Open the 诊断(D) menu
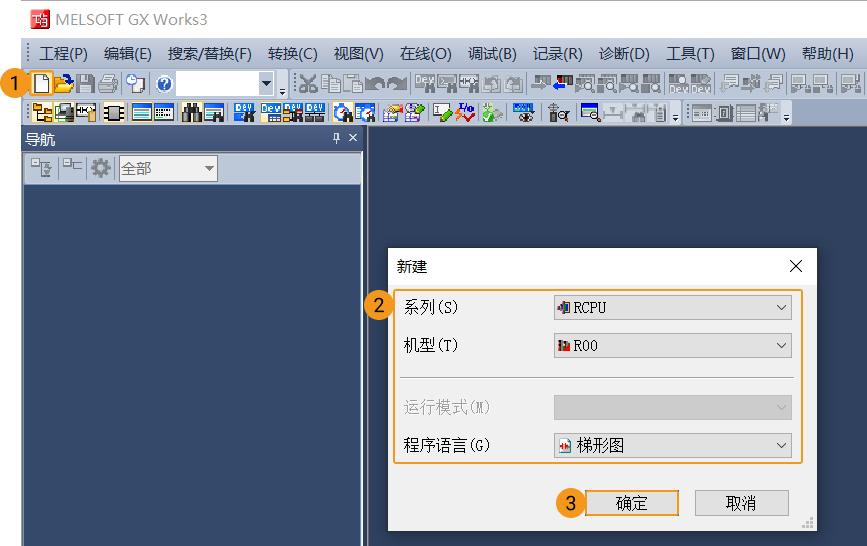The width and height of the screenshot is (867, 546). (x=624, y=54)
